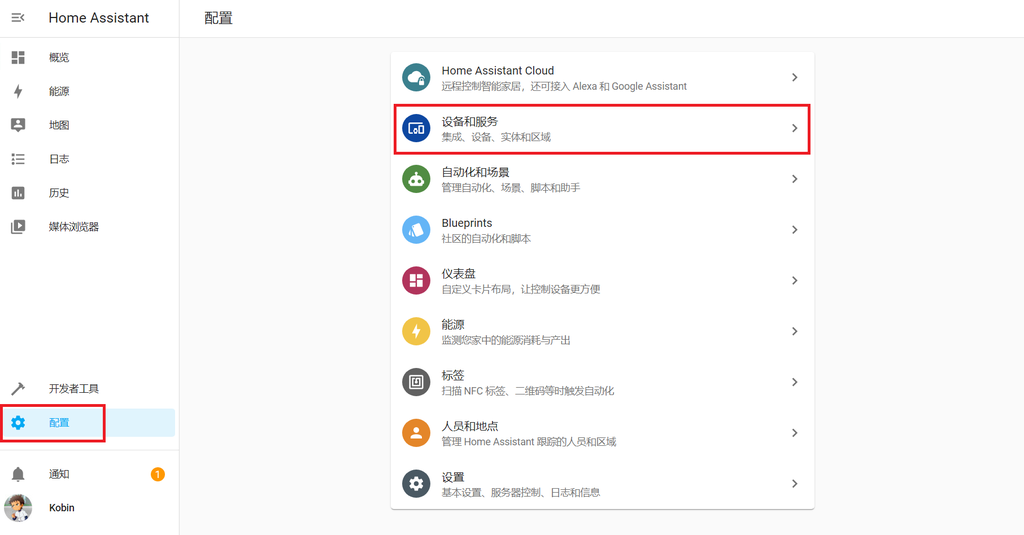Click the 仪表盘 row chevron
The width and height of the screenshot is (1024, 535).
point(795,281)
